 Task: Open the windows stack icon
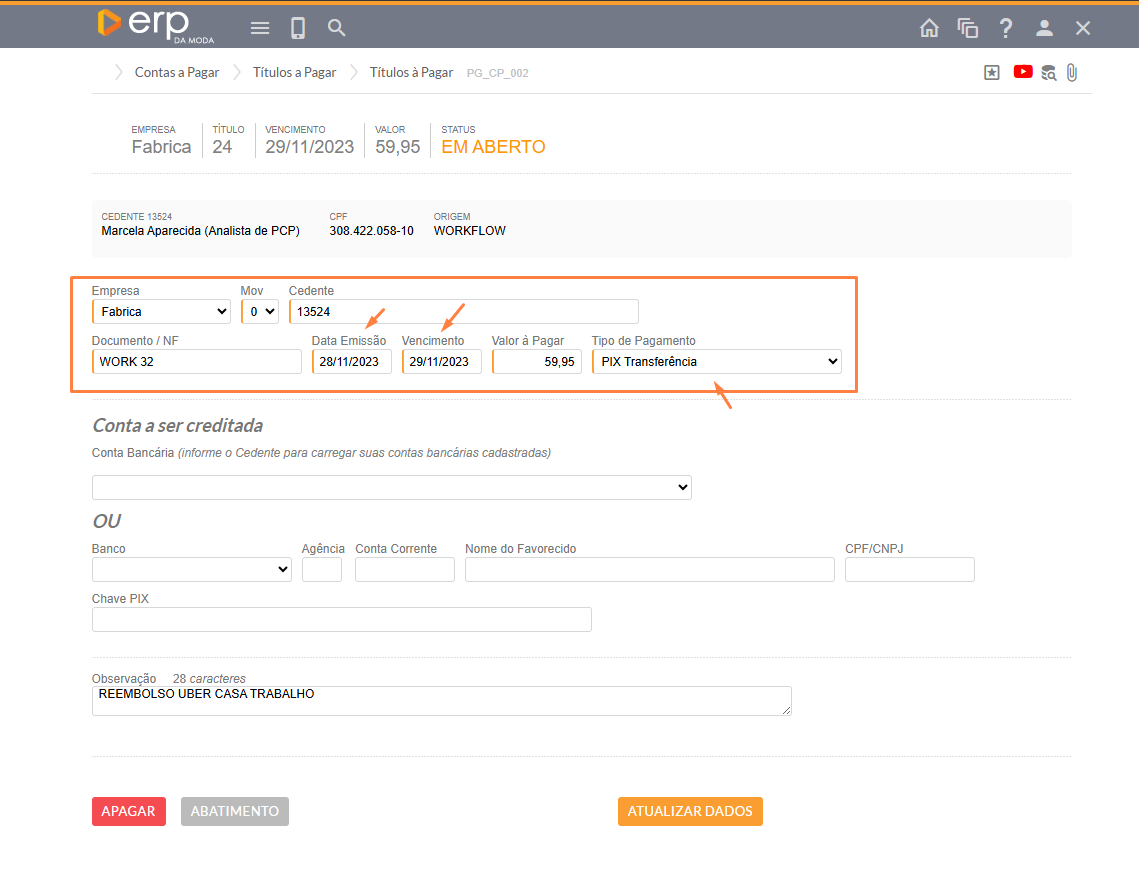[x=967, y=28]
